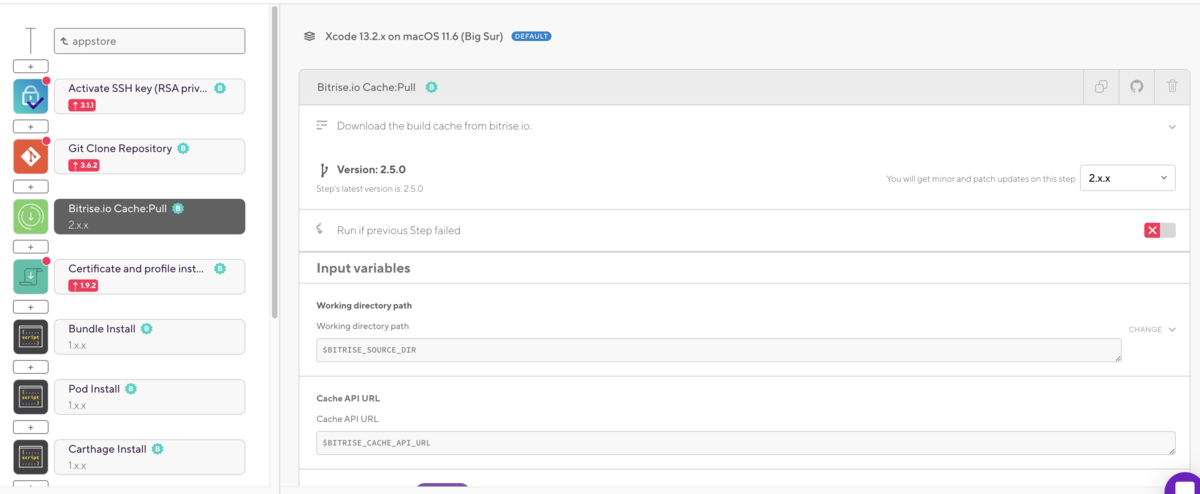Select the Git Clone Repository step
This screenshot has height=494, width=1200.
[149, 156]
